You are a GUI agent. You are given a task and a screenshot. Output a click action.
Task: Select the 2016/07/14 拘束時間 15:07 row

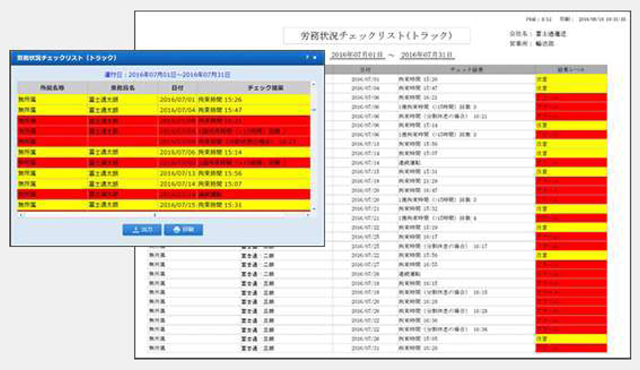tap(164, 184)
